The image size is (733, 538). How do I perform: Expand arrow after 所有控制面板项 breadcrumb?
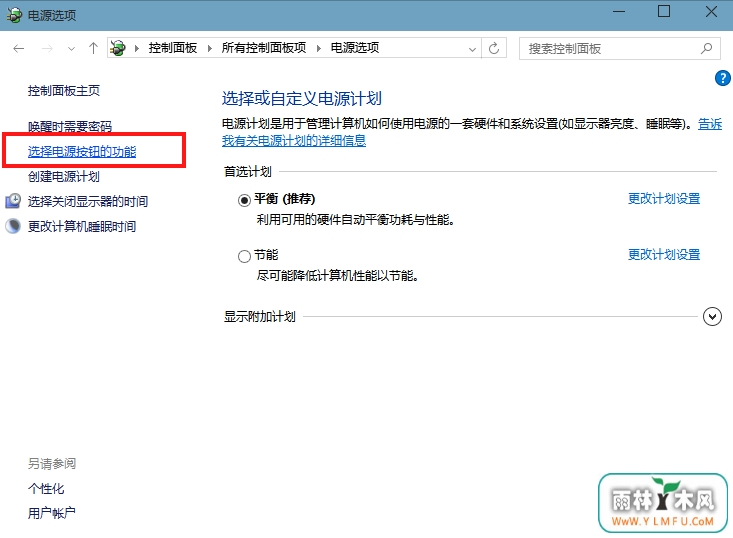(319, 49)
